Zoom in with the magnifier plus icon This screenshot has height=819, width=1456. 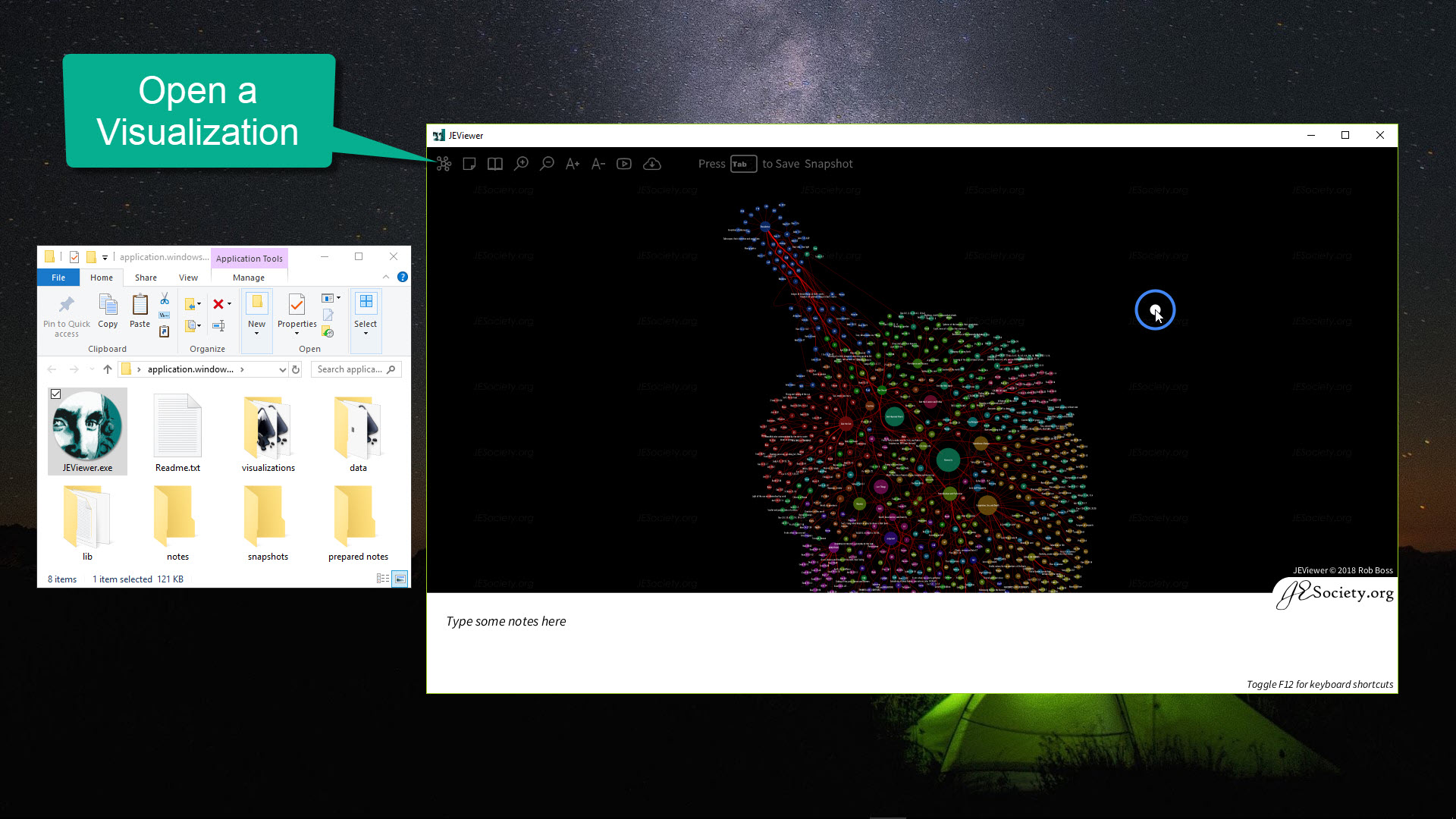[521, 164]
